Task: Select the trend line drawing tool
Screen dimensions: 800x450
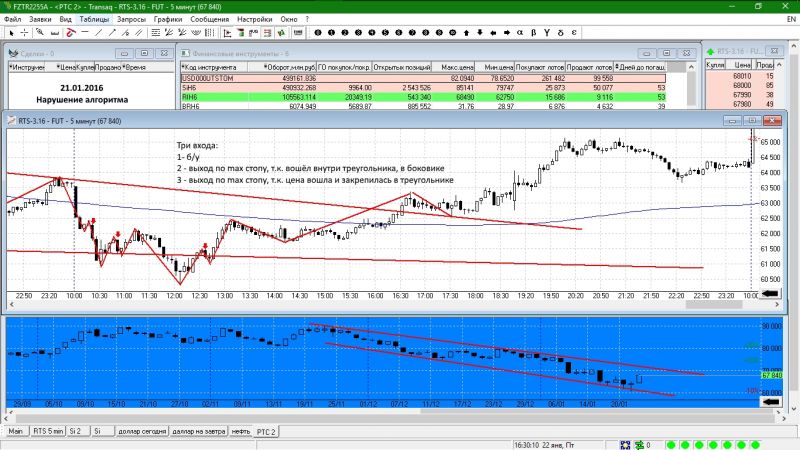Action: coord(98,33)
